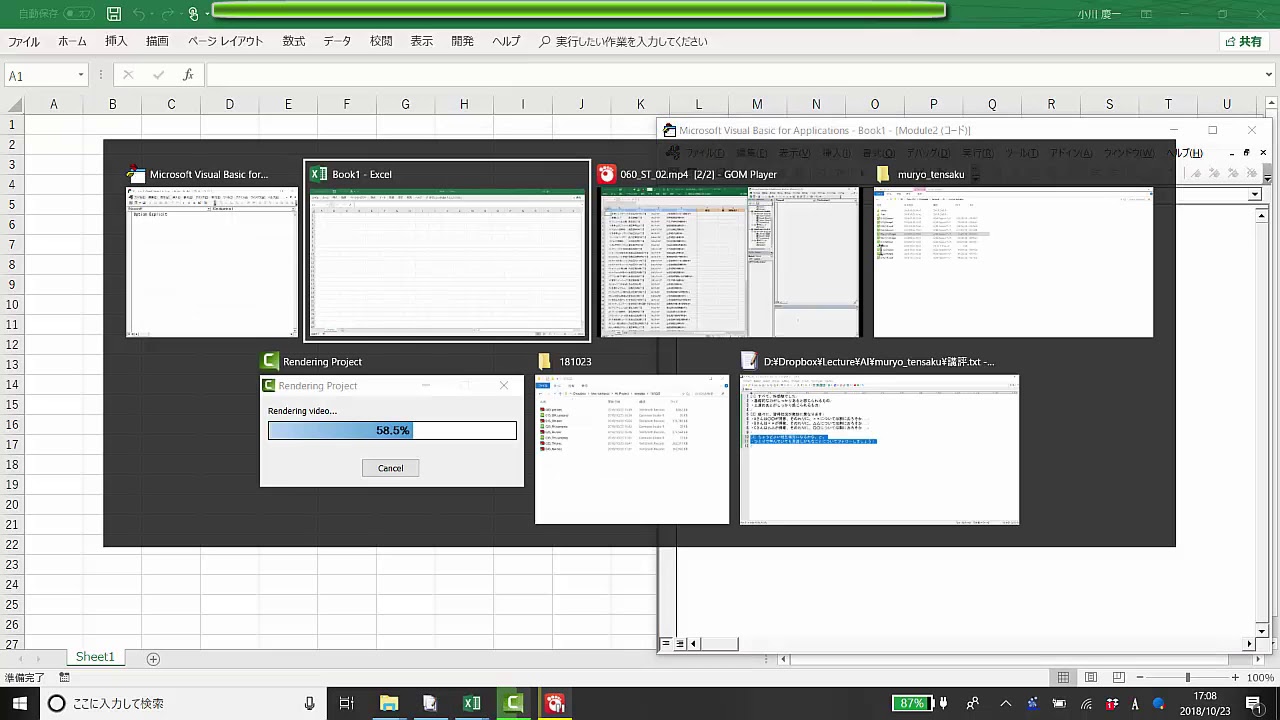The height and width of the screenshot is (720, 1280).
Task: Click the Excel icon on taskbar
Action: [471, 703]
